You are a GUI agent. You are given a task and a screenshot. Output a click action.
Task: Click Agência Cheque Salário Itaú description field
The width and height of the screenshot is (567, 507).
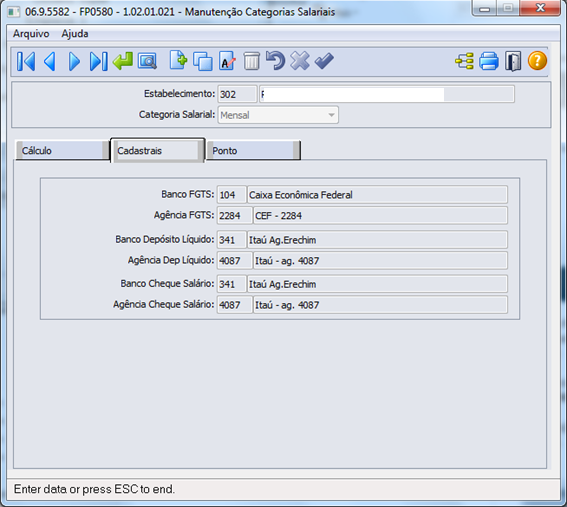tap(380, 305)
